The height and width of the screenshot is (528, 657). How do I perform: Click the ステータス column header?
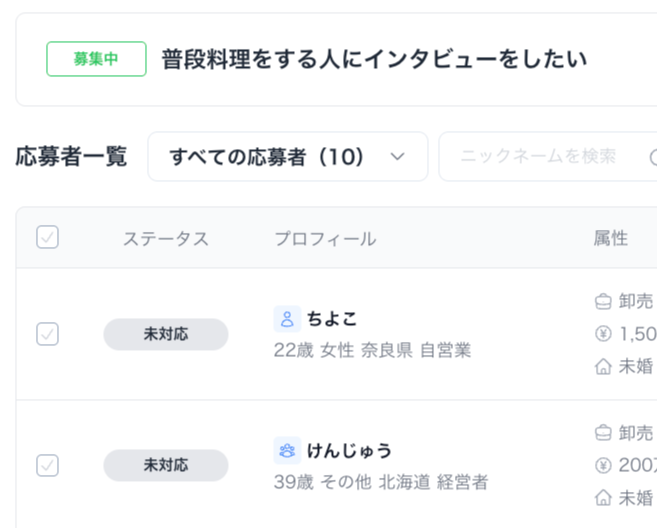click(x=166, y=238)
